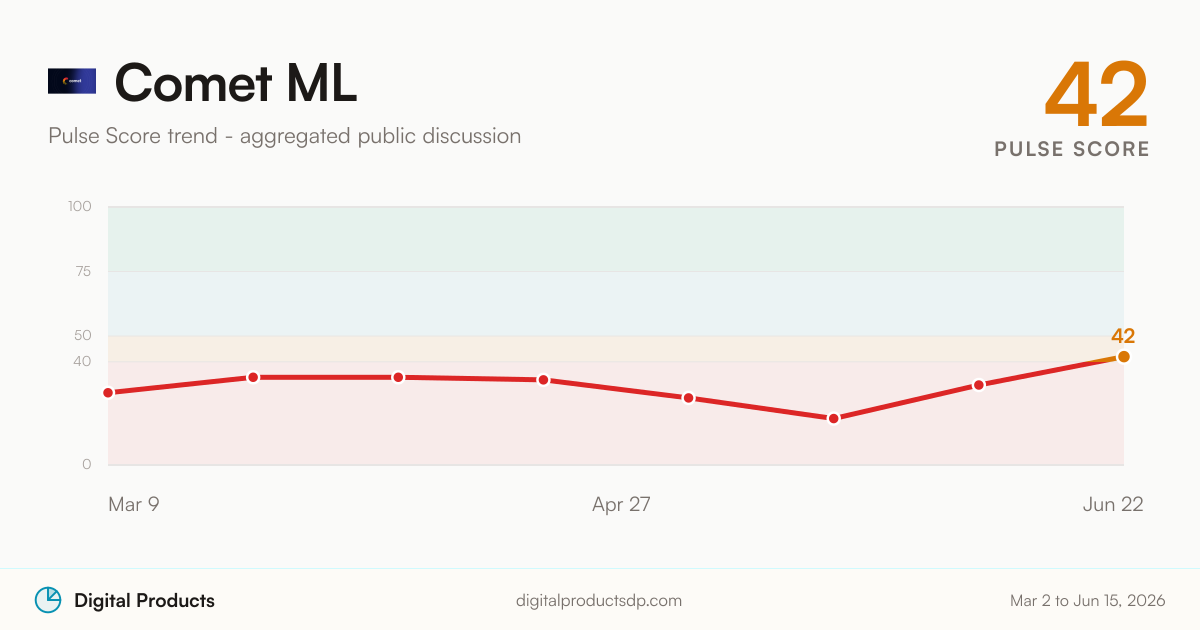Click the Jun 22 axis label

[x=1113, y=505]
